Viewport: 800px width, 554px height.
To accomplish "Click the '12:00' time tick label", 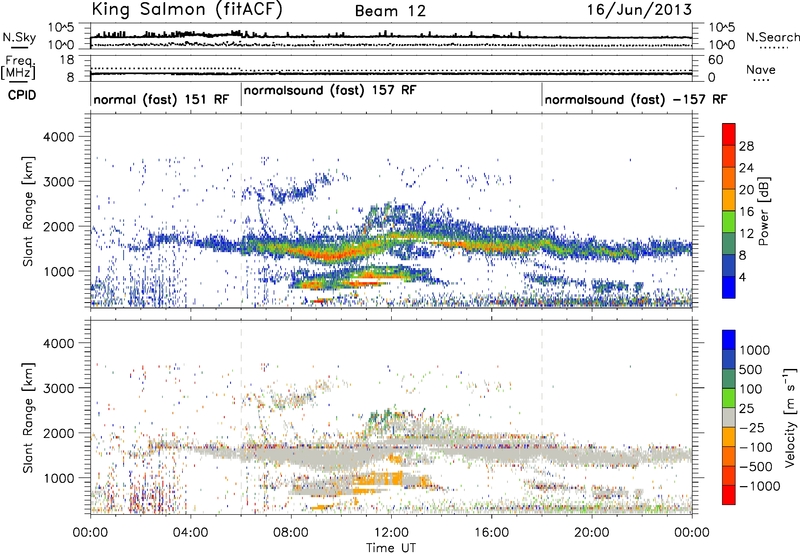I will [x=391, y=533].
